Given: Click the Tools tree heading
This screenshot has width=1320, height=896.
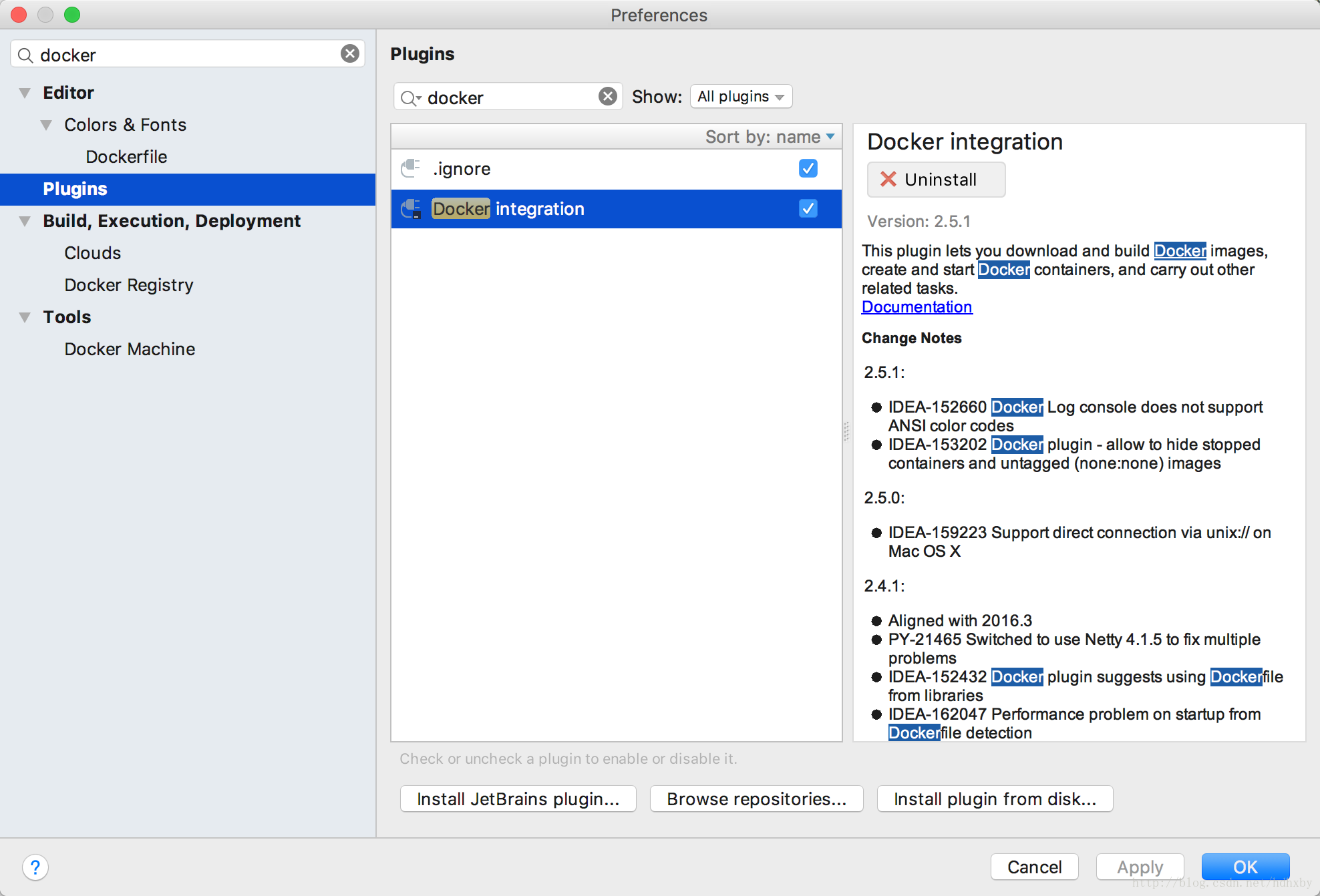Looking at the screenshot, I should [x=67, y=317].
